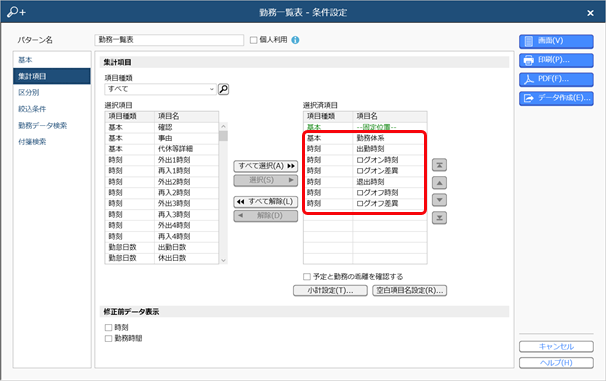Switch to the 区分別 side tab

point(52,92)
